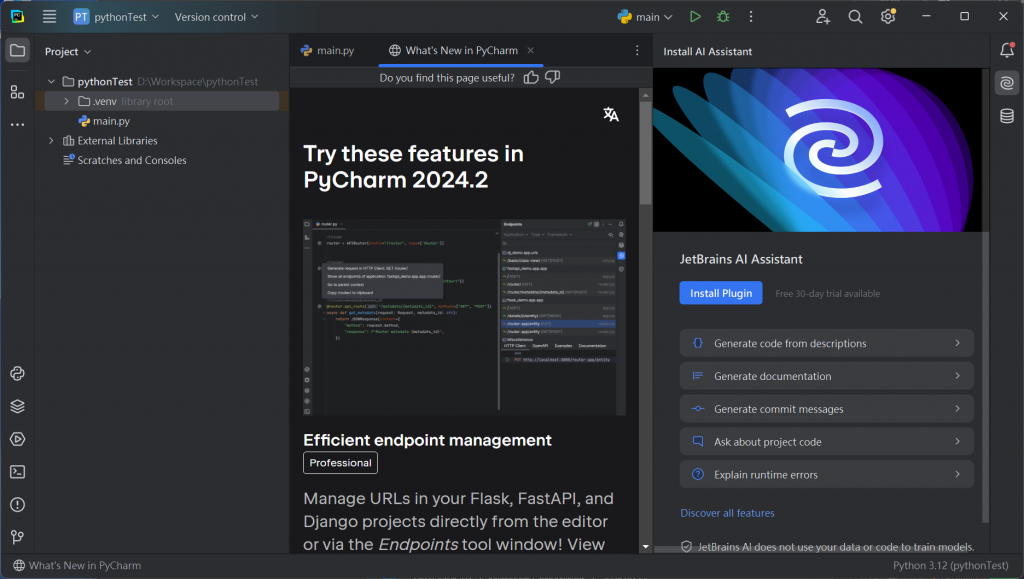
Task: Click the translate page icon
Action: coord(611,114)
